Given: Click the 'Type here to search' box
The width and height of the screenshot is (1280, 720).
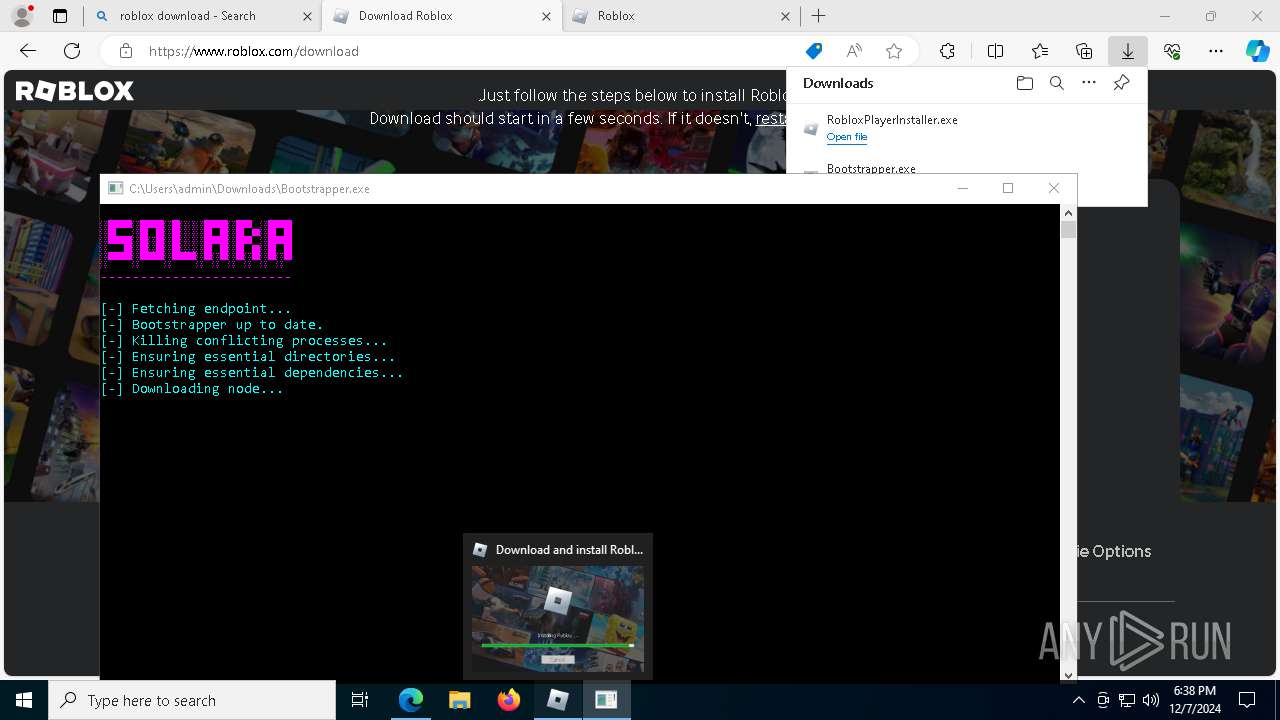Looking at the screenshot, I should (192, 700).
